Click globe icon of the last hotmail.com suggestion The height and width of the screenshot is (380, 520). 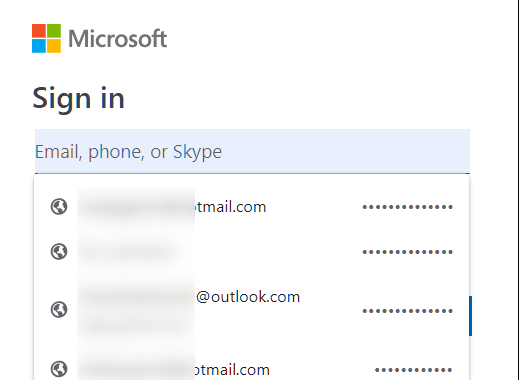click(59, 369)
